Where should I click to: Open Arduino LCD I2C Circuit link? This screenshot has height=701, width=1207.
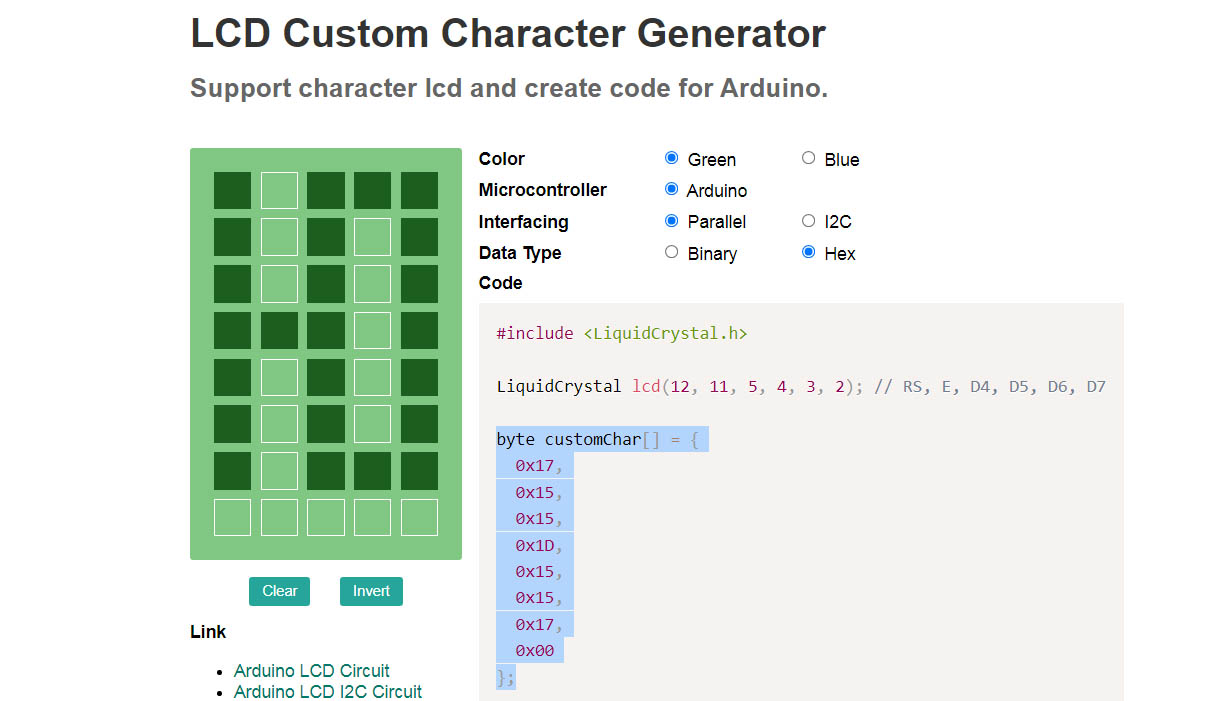coord(327,691)
